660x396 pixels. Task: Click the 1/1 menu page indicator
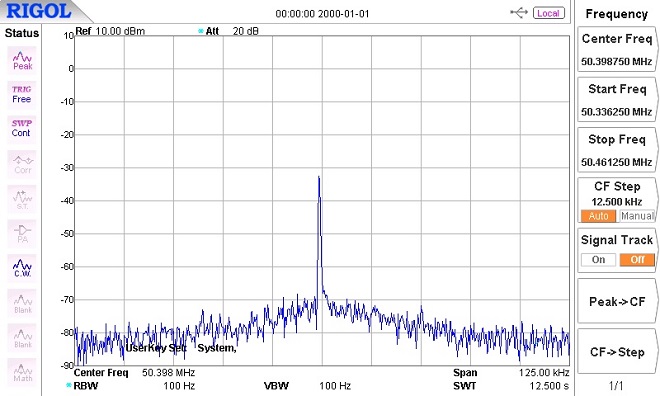coord(616,385)
